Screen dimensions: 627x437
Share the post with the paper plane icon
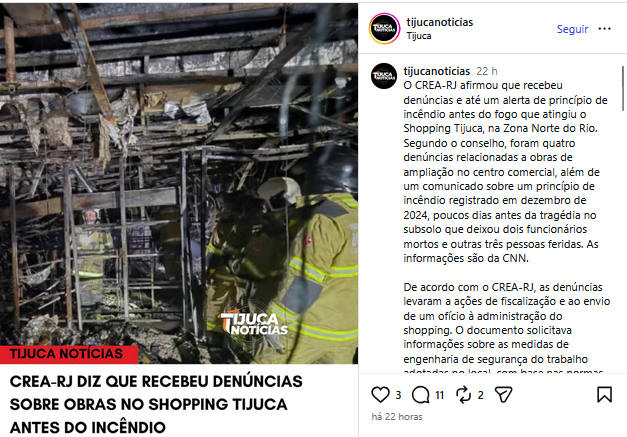coord(503,395)
